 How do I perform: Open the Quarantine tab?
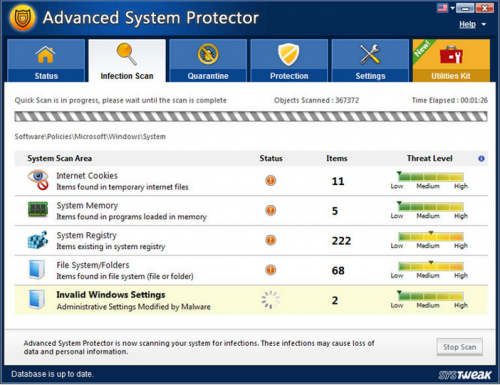tap(208, 60)
